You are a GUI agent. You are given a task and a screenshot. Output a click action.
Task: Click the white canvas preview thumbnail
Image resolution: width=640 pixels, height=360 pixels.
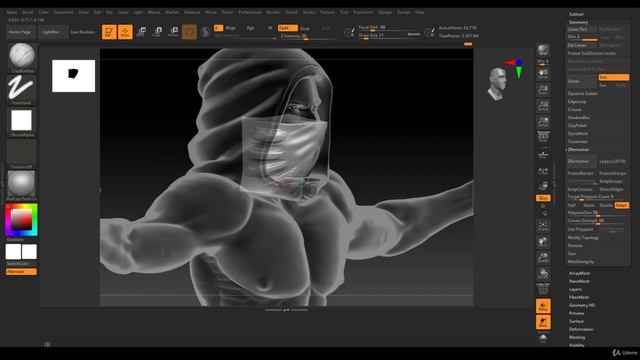click(73, 76)
